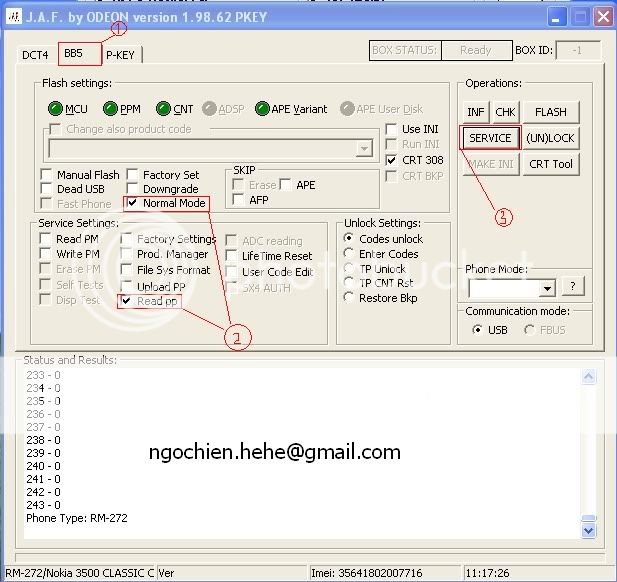The image size is (617, 582).
Task: Check the Read PM option
Action: pyautogui.click(x=45, y=238)
